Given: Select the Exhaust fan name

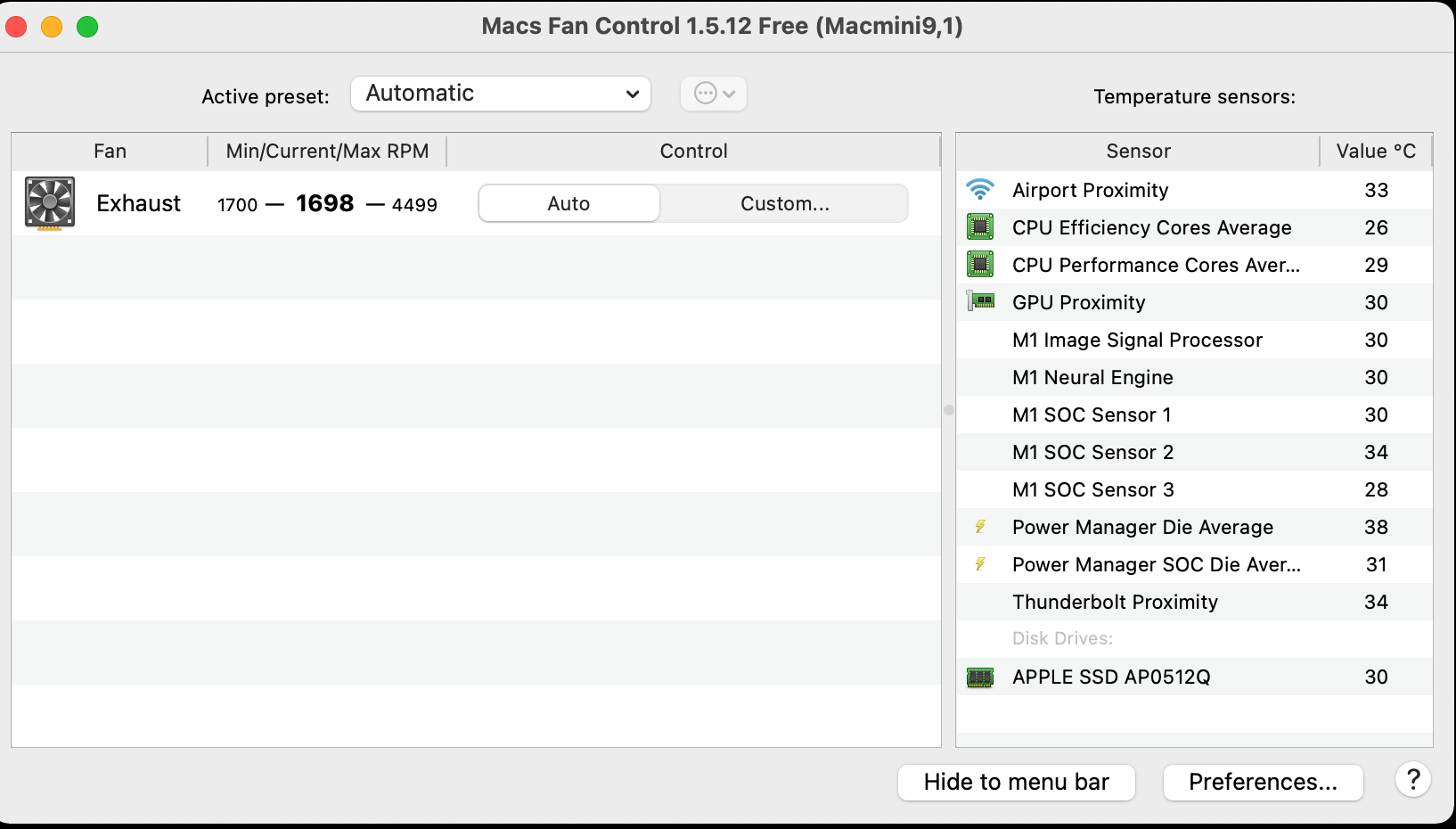Looking at the screenshot, I should point(138,203).
